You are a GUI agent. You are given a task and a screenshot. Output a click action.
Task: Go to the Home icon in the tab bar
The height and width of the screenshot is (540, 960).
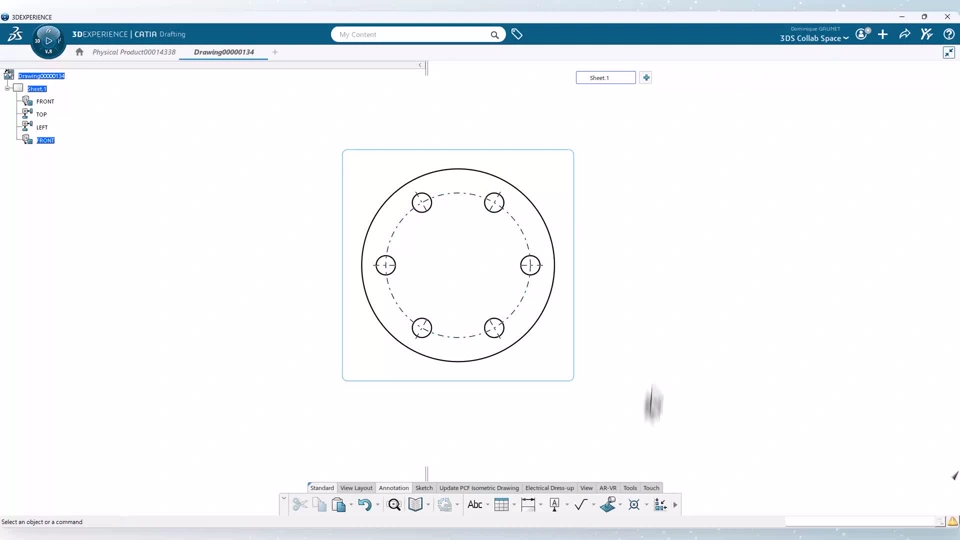tap(80, 52)
